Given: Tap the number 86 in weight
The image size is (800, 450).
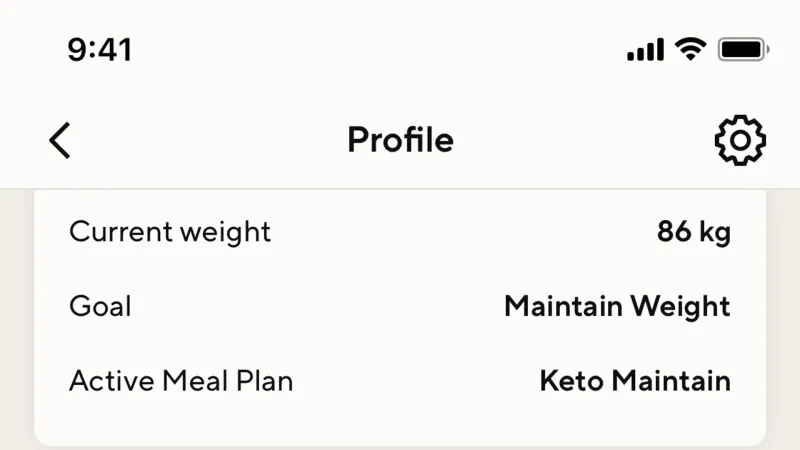Looking at the screenshot, I should tap(674, 232).
